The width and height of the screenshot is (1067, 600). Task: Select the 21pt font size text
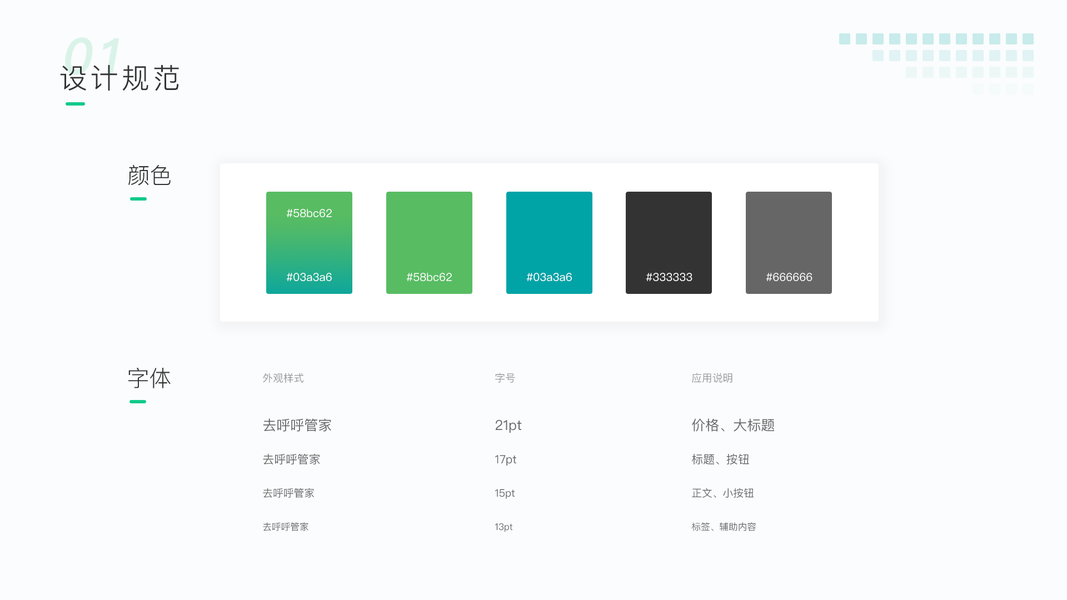pyautogui.click(x=508, y=425)
